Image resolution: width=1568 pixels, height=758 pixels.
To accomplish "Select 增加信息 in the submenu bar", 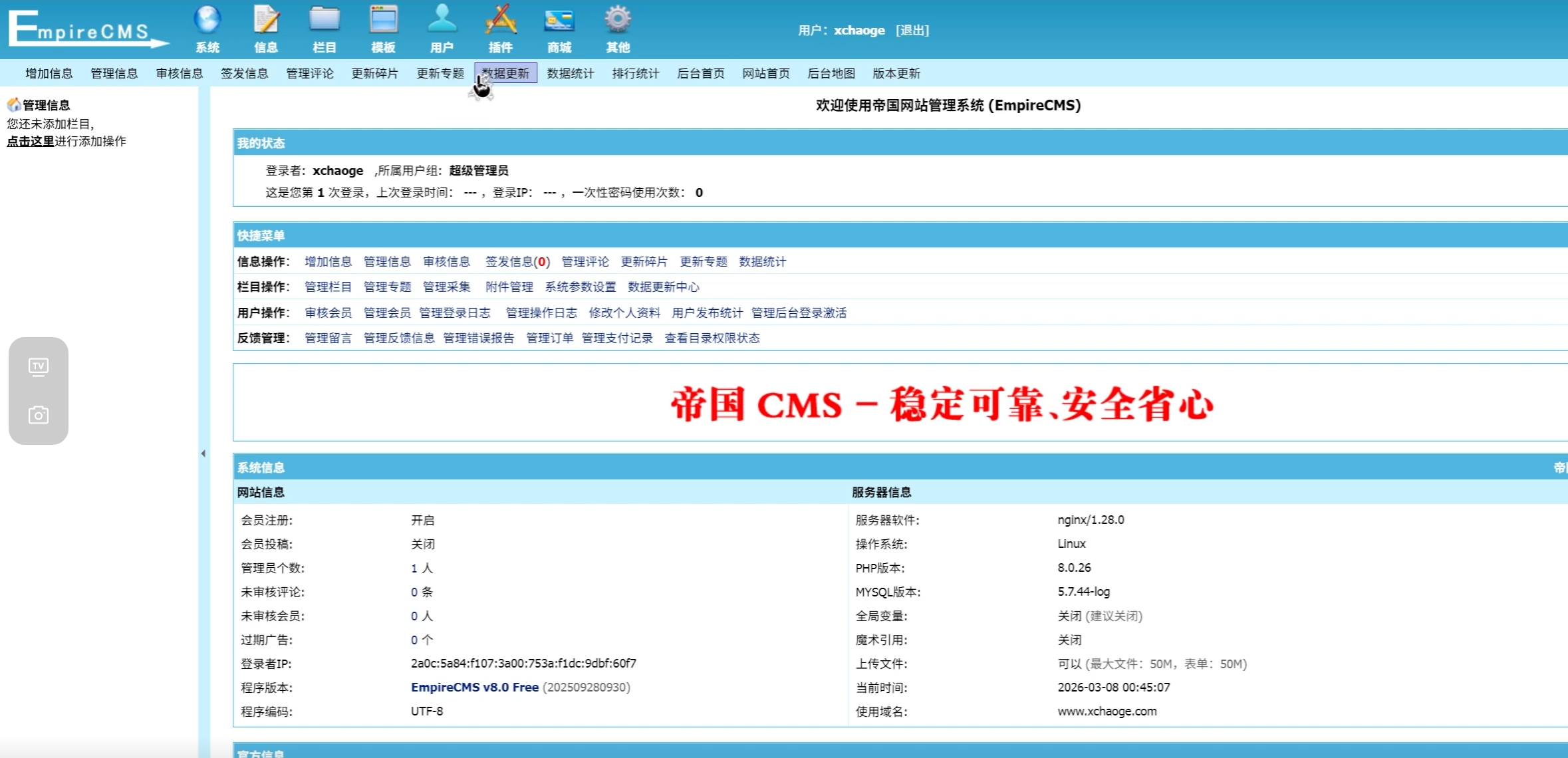I will (49, 73).
